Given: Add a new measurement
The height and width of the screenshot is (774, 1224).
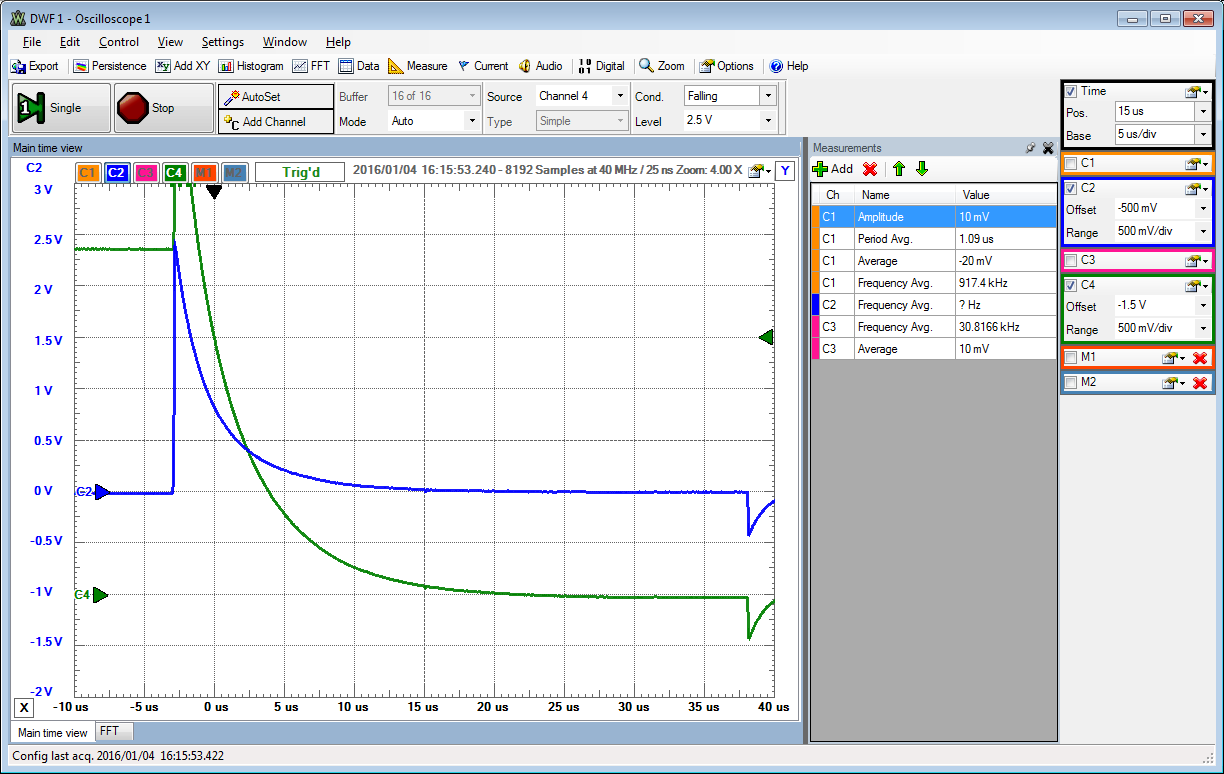Looking at the screenshot, I should click(x=832, y=168).
